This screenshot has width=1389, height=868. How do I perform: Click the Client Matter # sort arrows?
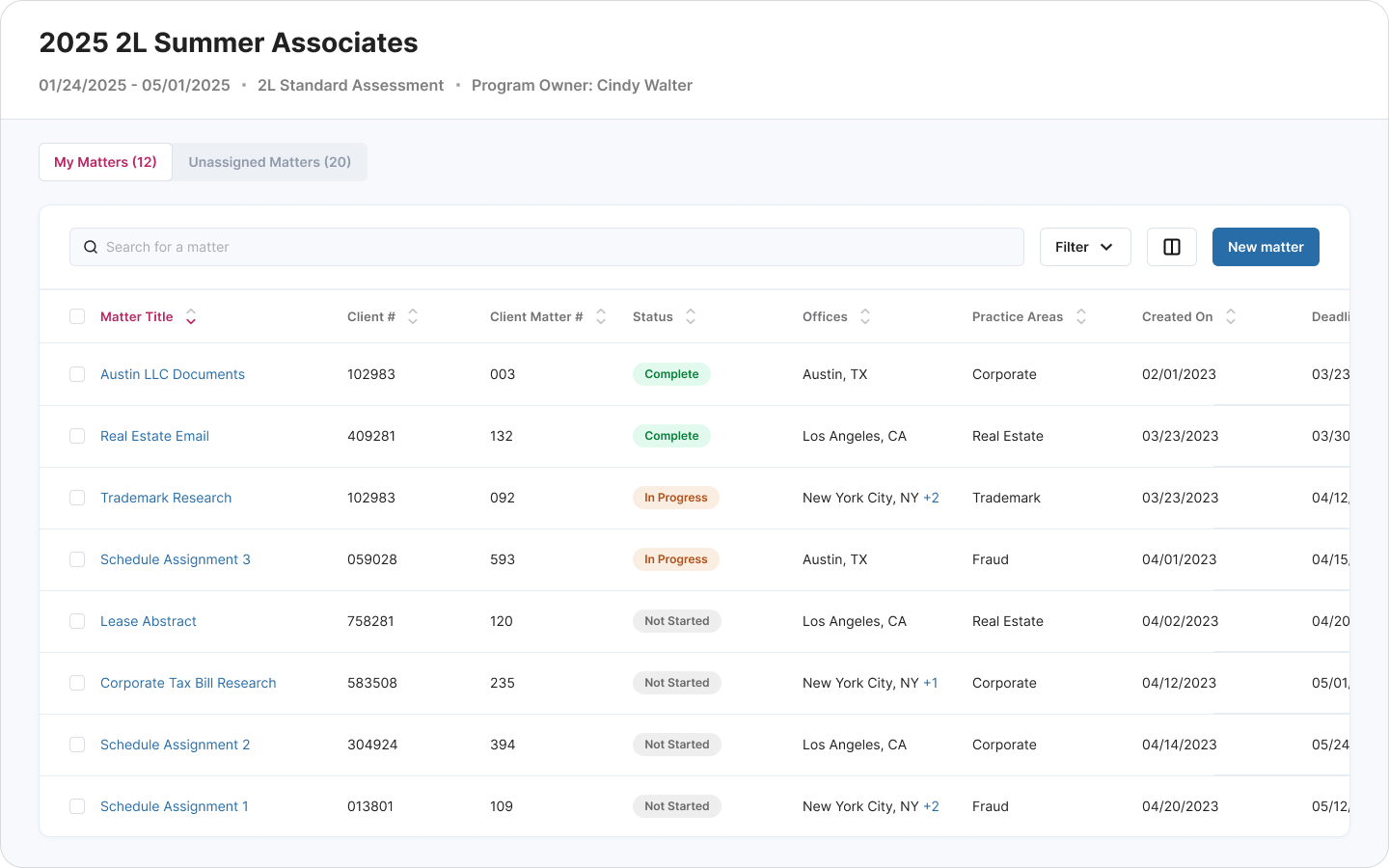click(x=600, y=316)
